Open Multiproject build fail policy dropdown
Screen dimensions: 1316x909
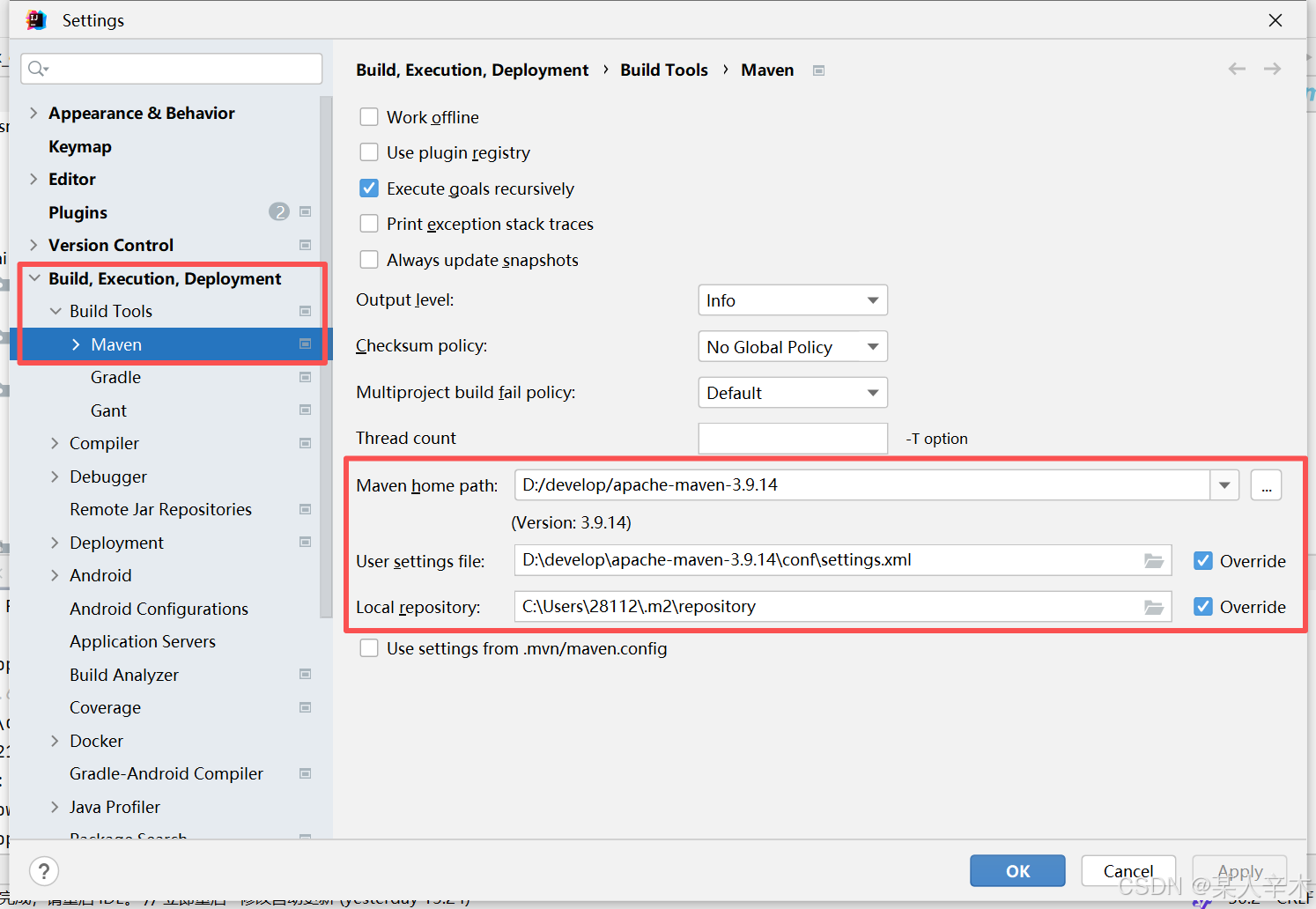point(793,393)
